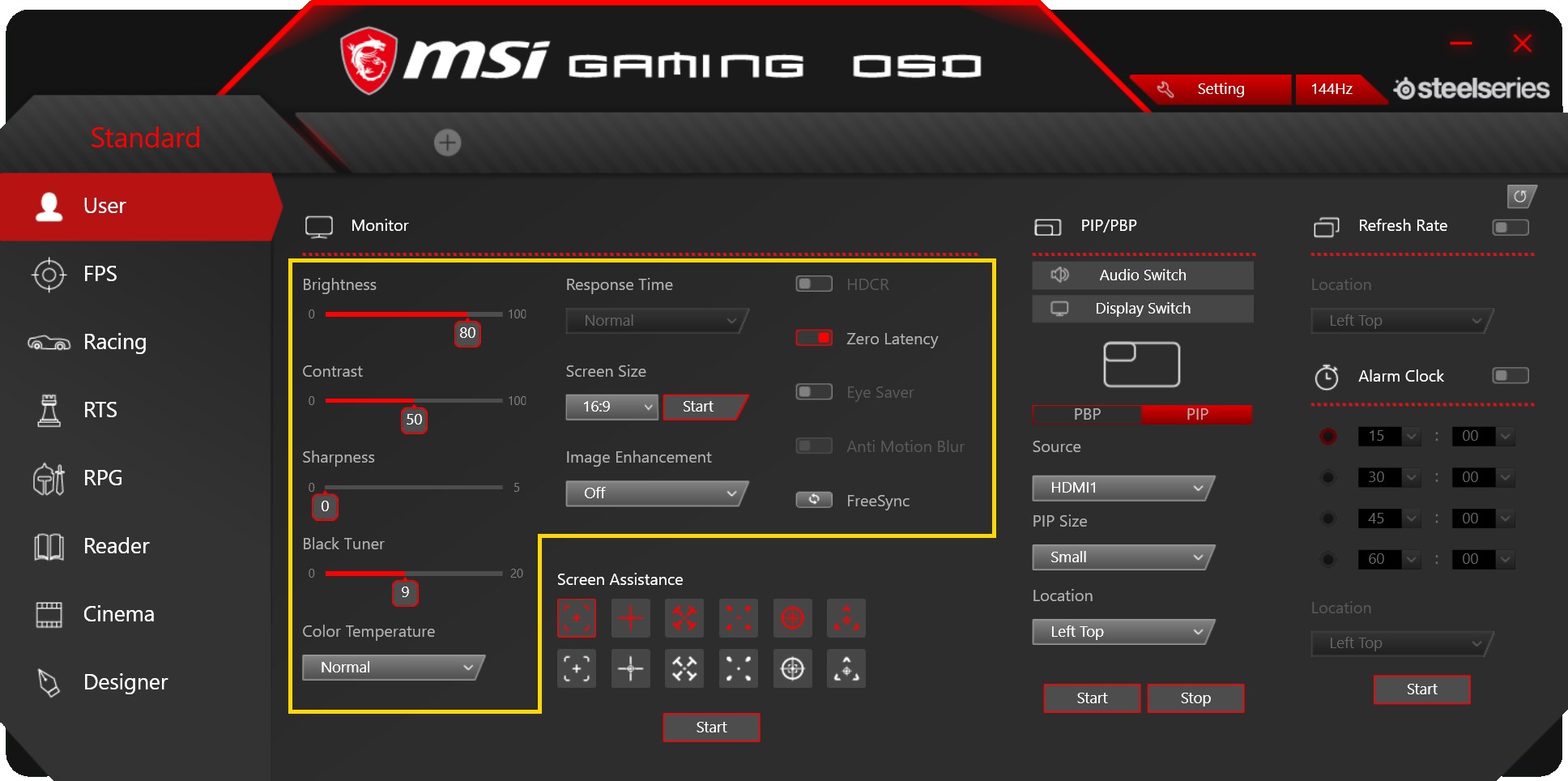Click the Display Switch button
This screenshot has width=1568, height=781.
coord(1143,309)
